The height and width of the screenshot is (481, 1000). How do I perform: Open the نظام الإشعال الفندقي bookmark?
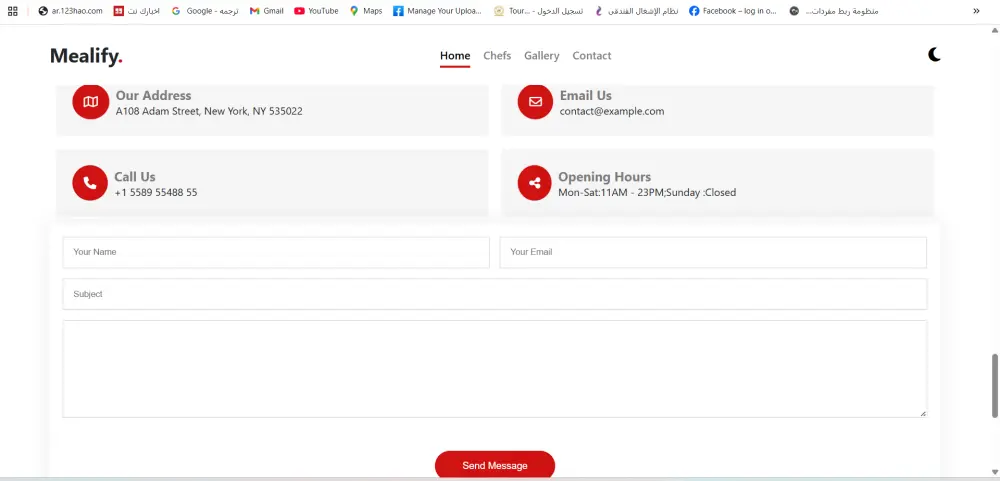point(636,11)
